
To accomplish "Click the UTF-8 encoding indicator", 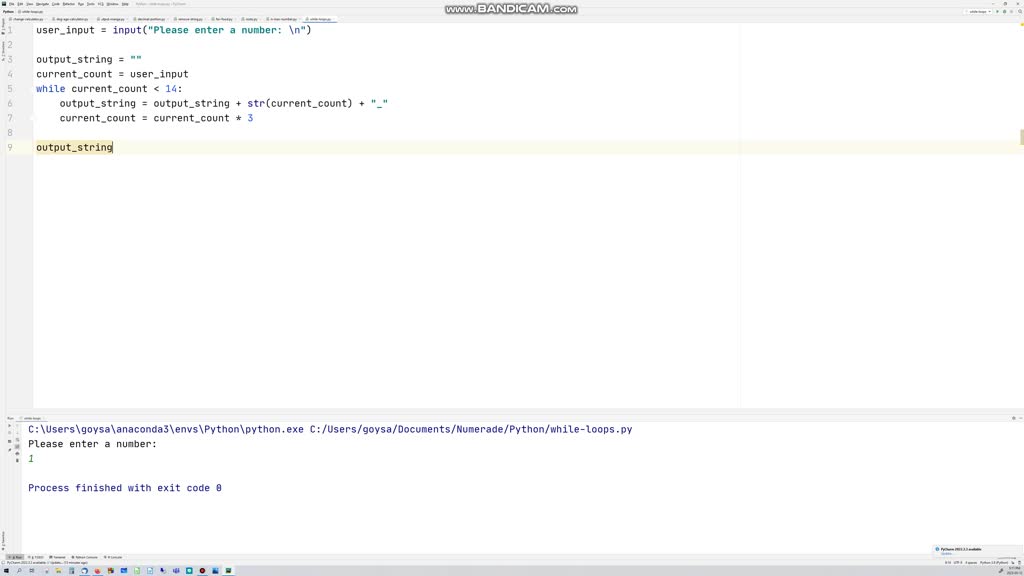I will click(960, 562).
